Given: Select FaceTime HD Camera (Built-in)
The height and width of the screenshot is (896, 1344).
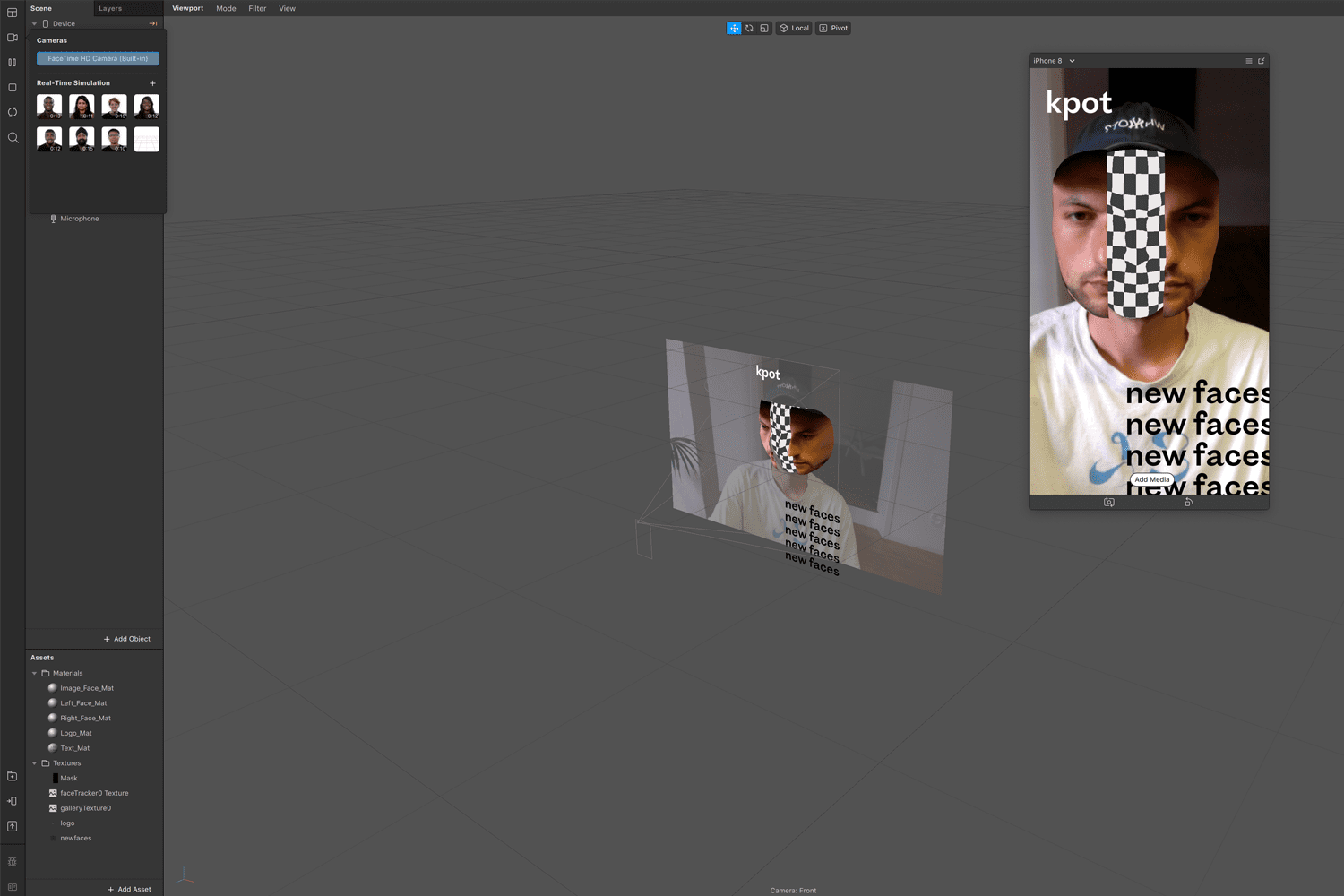Looking at the screenshot, I should point(98,59).
